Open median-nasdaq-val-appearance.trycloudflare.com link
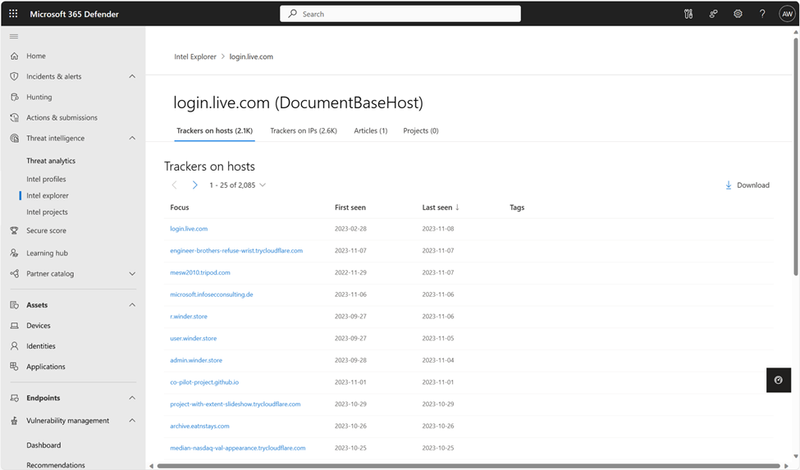This screenshot has width=800, height=470. pyautogui.click(x=238, y=448)
